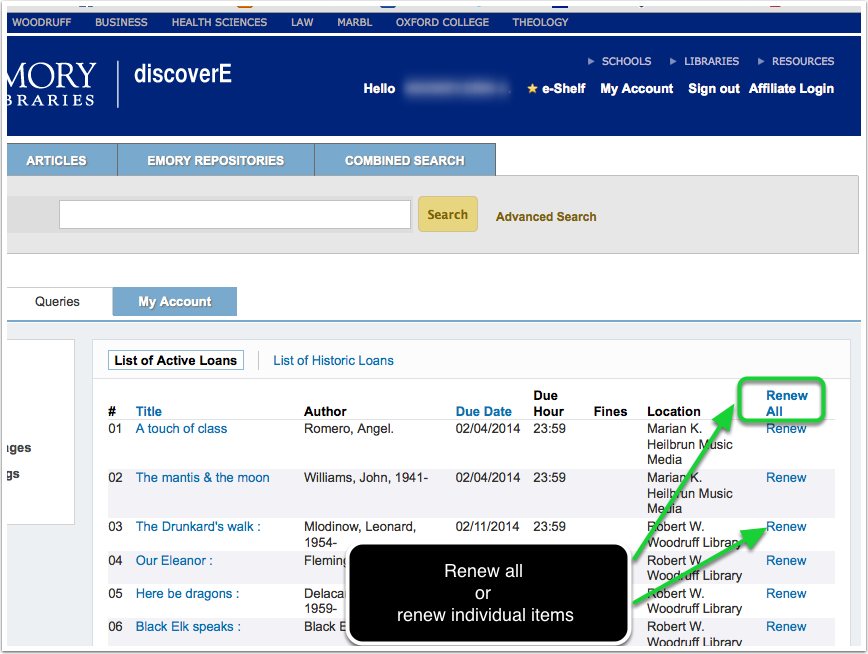Click the e-Shelf star icon
This screenshot has width=868, height=654.
coord(532,89)
